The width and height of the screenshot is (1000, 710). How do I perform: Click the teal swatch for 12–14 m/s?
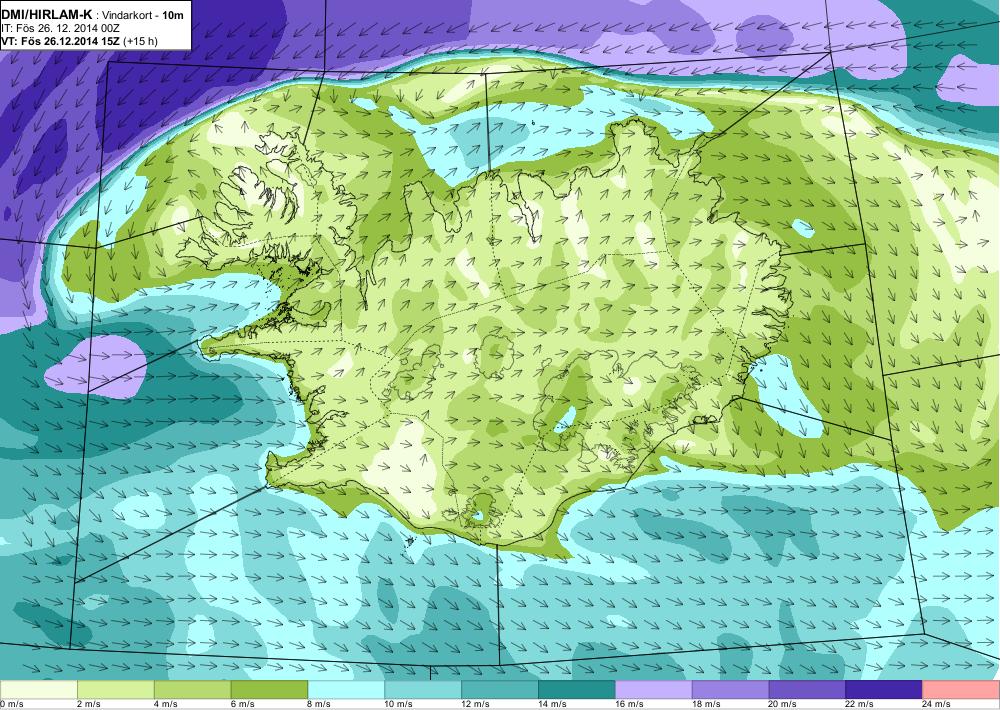tap(500, 690)
